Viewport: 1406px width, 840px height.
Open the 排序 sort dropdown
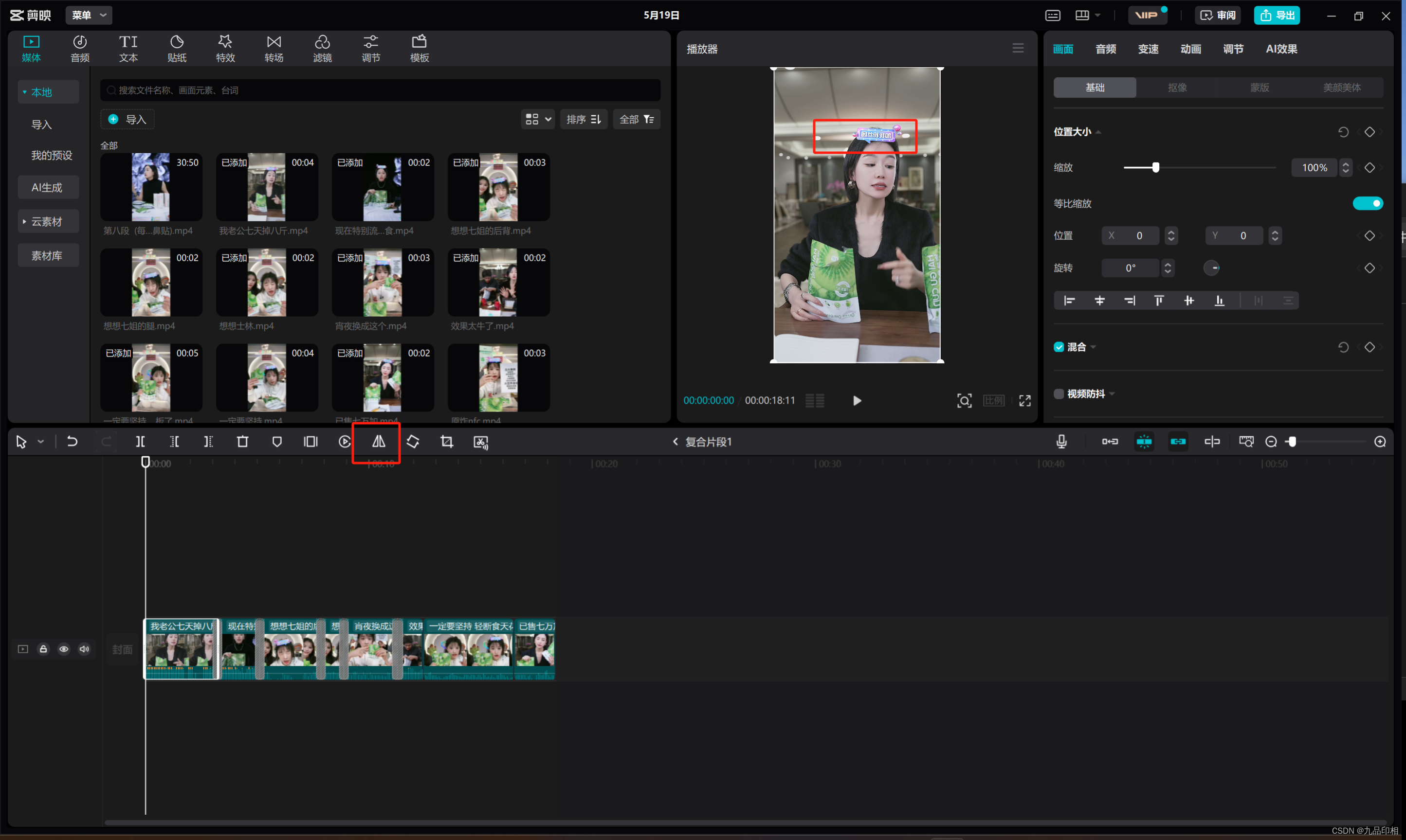click(583, 120)
